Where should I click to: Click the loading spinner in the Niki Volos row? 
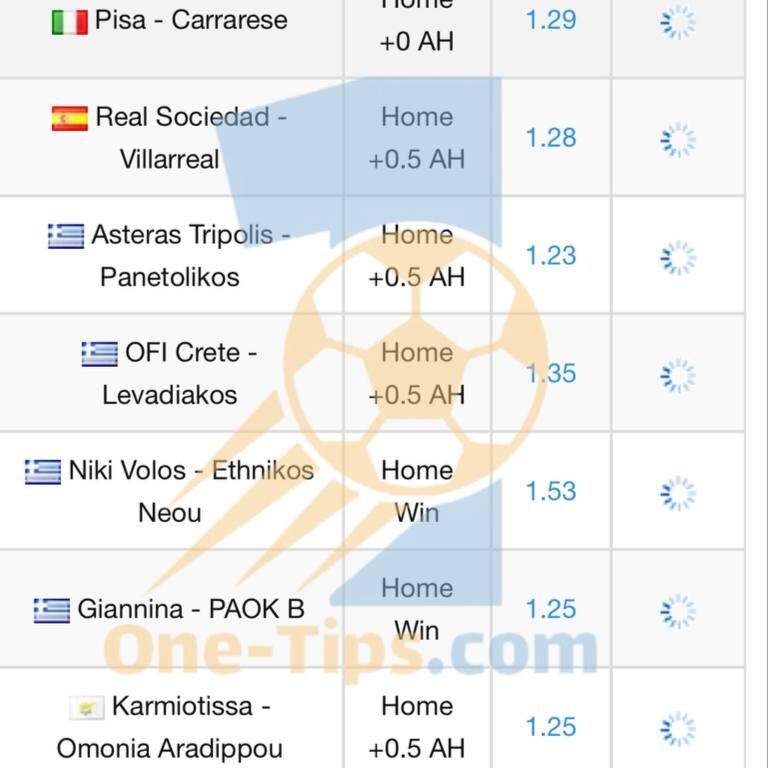click(x=678, y=491)
